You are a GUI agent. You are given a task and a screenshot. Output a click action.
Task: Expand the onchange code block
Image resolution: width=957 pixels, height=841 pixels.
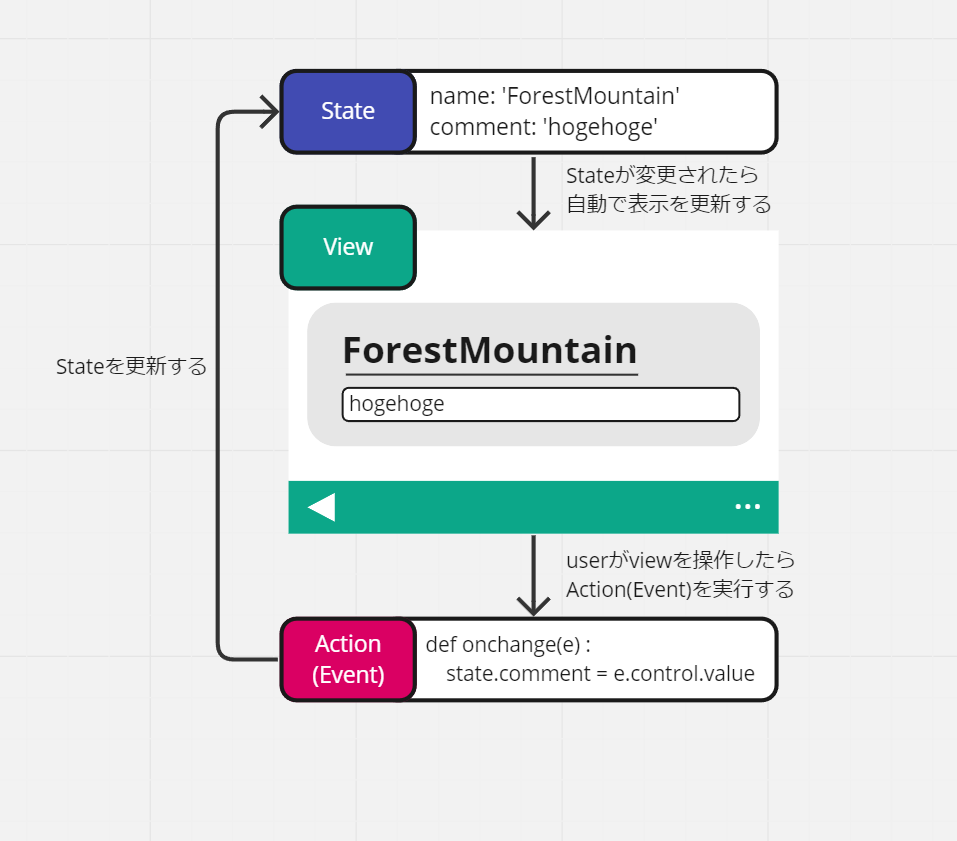pyautogui.click(x=595, y=659)
